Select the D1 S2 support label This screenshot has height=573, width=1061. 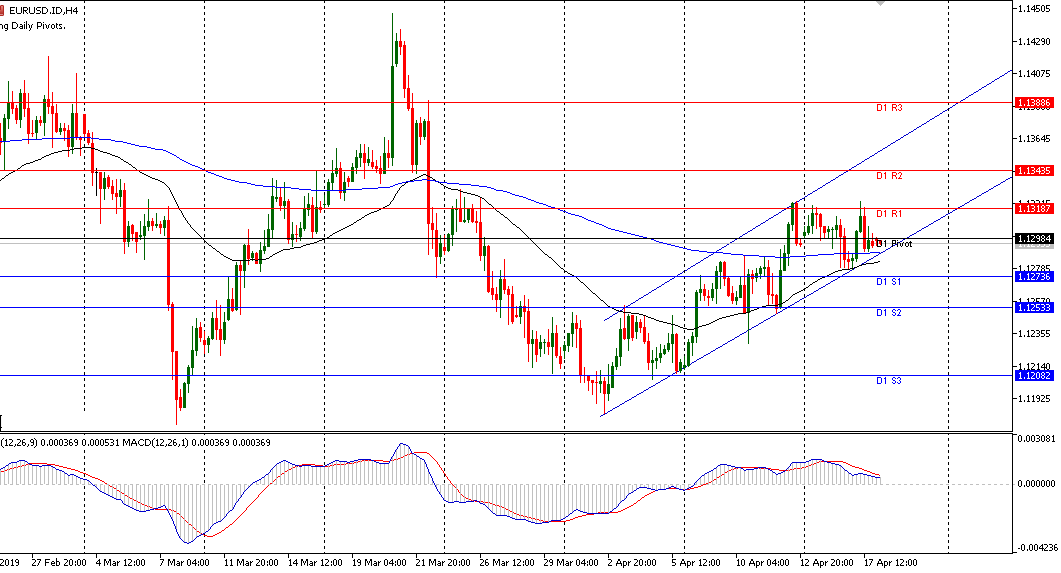[x=888, y=313]
